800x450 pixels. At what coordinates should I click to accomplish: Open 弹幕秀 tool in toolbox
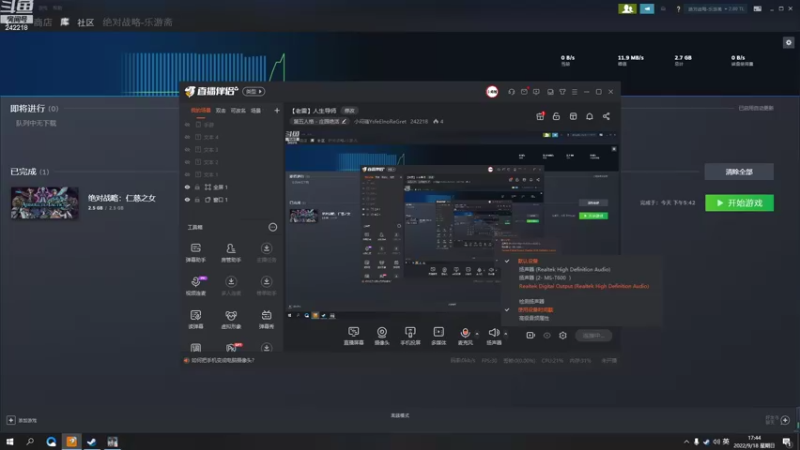[x=266, y=319]
